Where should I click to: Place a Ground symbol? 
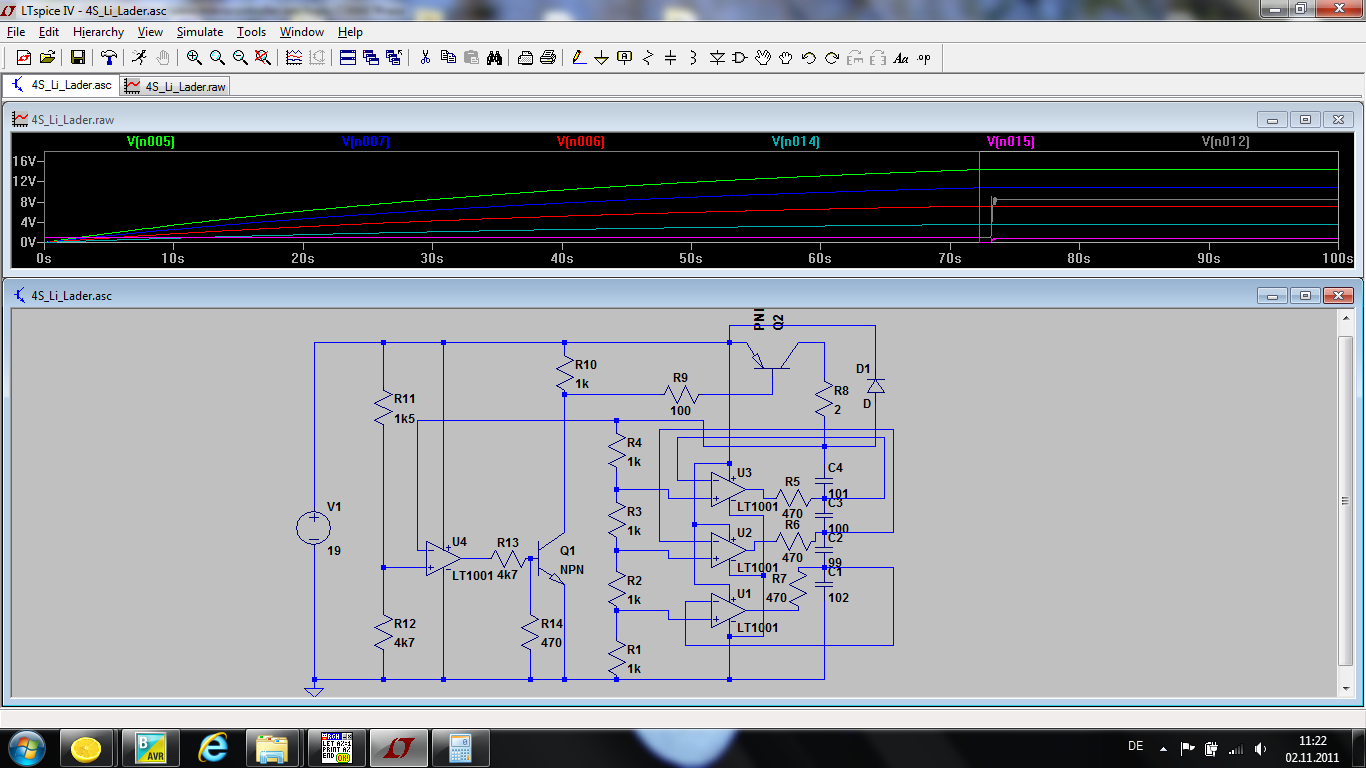602,58
